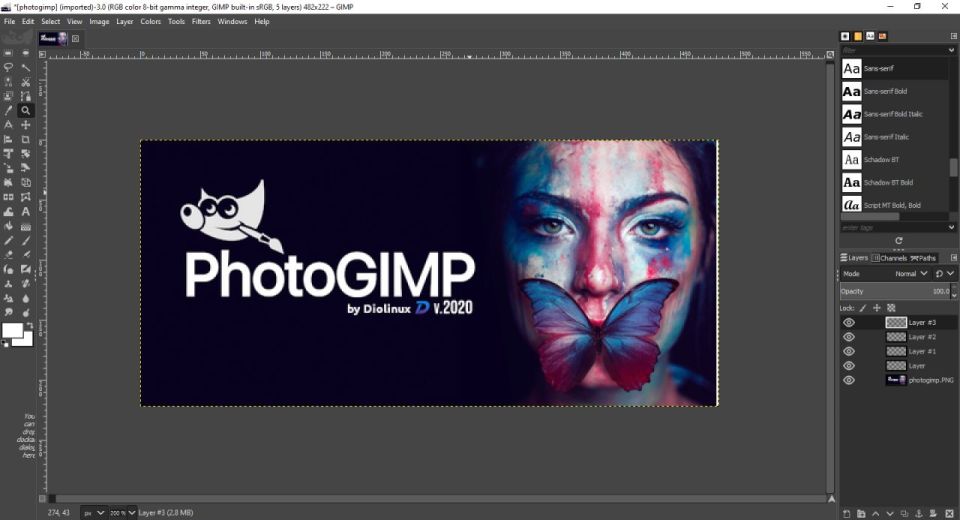Refresh the fonts list
The image size is (960, 520).
click(898, 241)
